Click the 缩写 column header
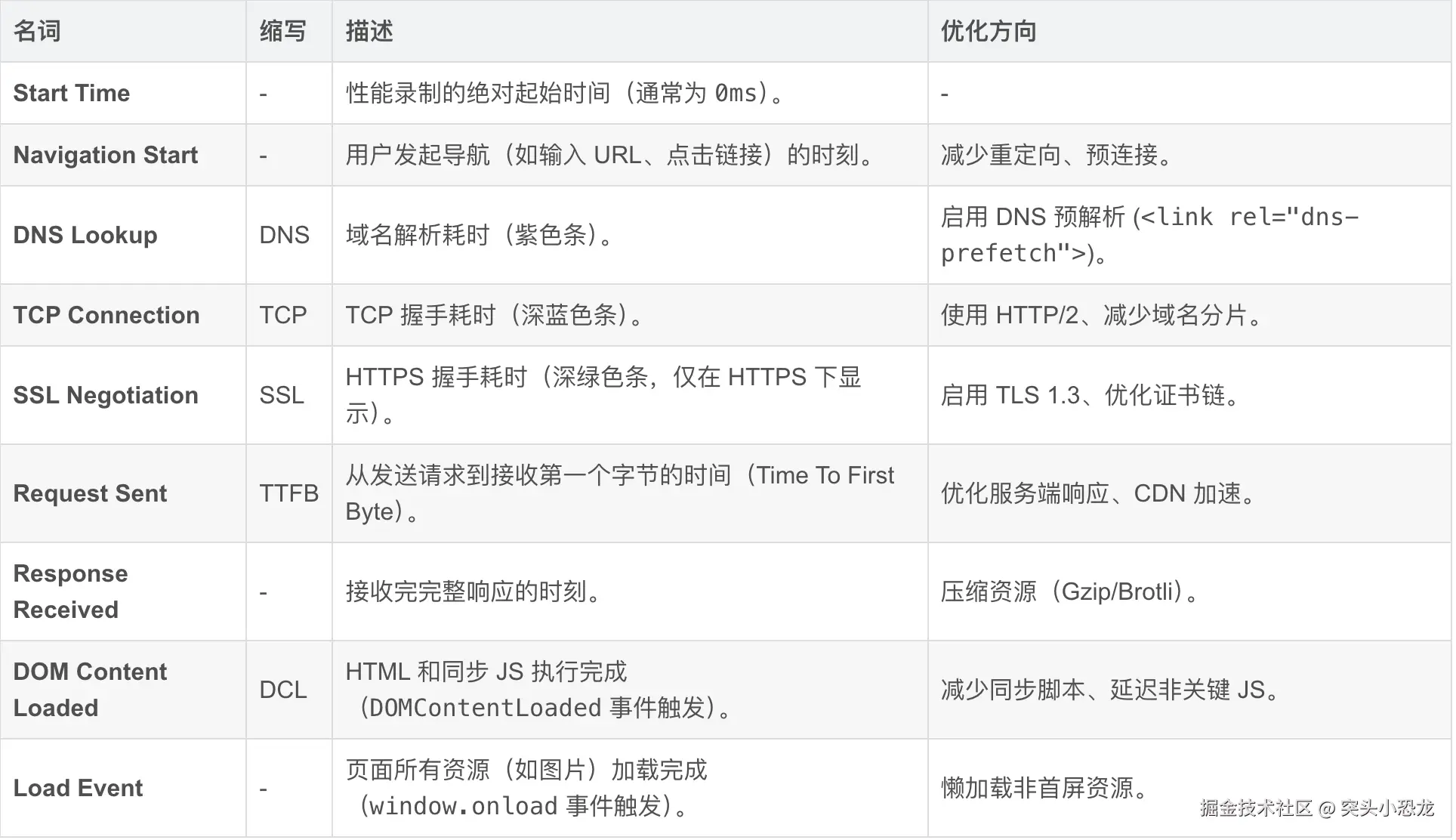1456x840 pixels. point(282,31)
